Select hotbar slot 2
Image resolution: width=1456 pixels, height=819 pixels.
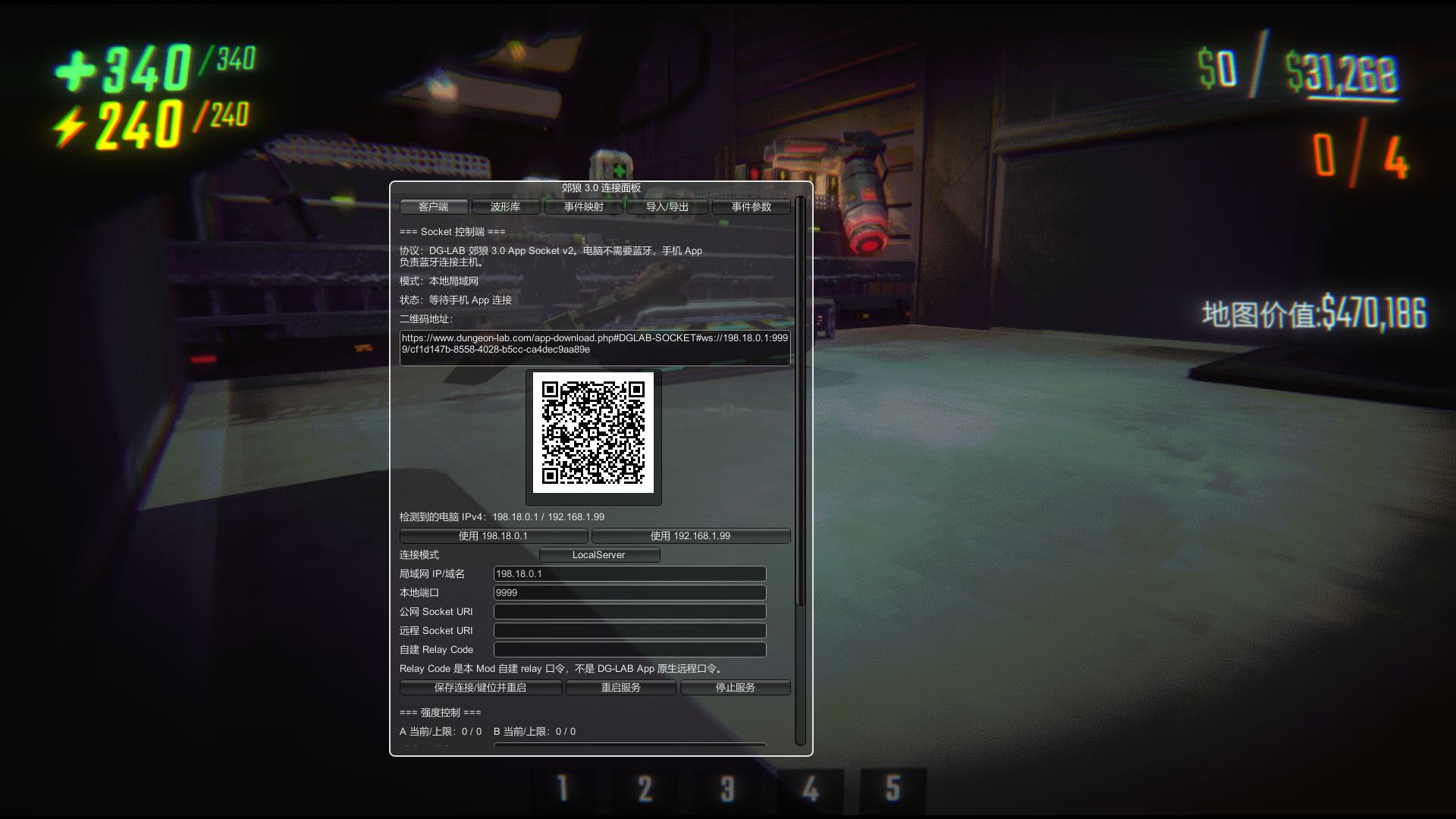click(x=645, y=789)
